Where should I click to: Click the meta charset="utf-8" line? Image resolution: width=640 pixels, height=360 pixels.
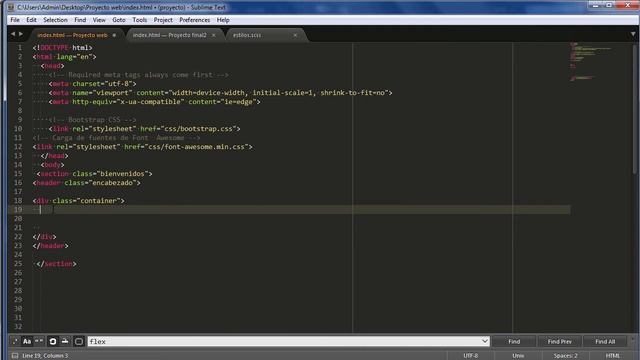[x=93, y=84]
